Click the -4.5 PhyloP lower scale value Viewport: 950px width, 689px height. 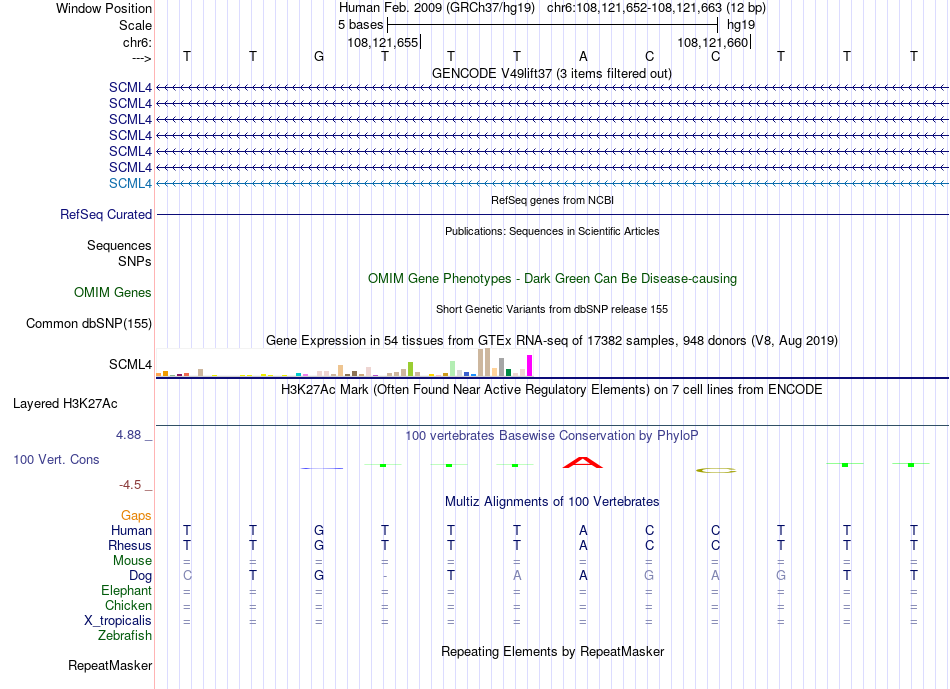(x=130, y=485)
